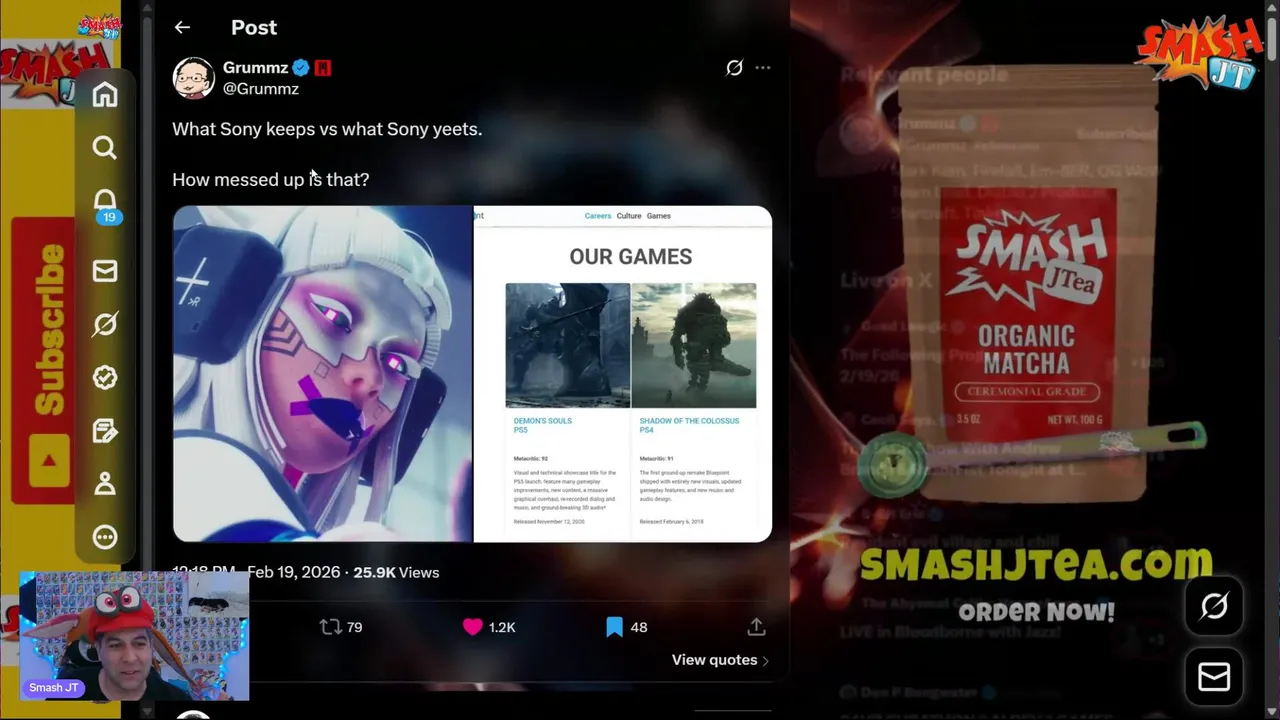Click Grummz's profile avatar
Screen dimensions: 1280x720
point(193,78)
